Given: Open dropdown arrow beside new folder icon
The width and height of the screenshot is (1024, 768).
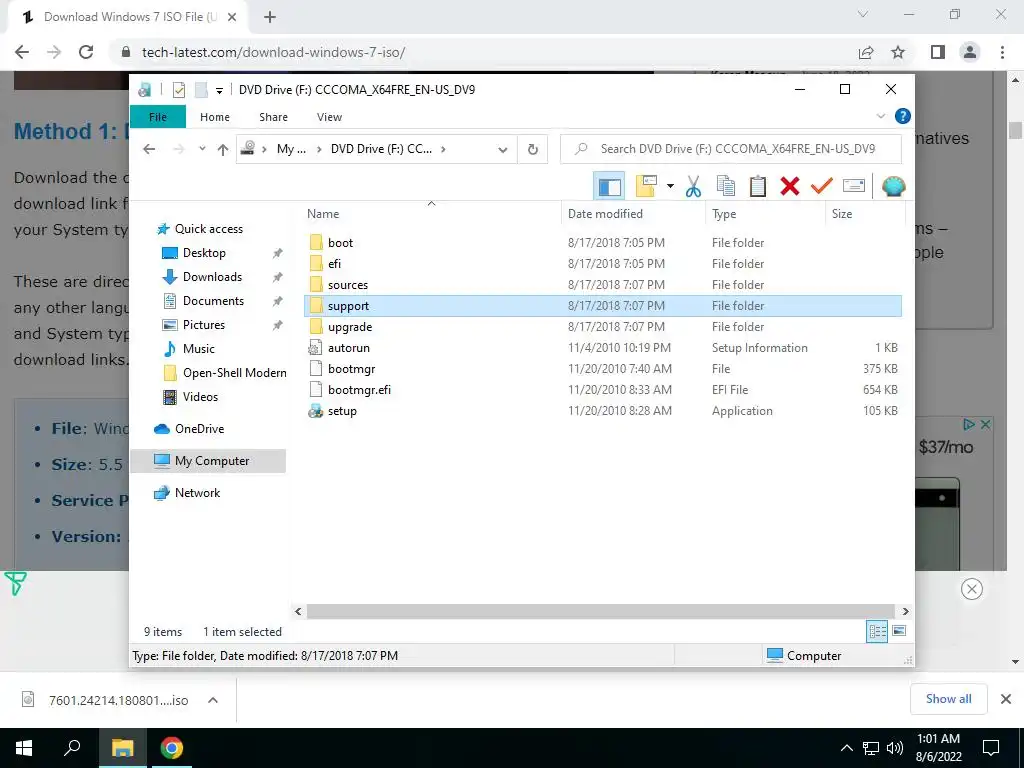Looking at the screenshot, I should (670, 187).
